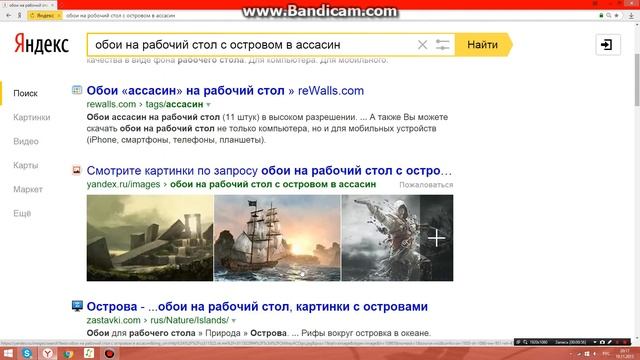Open Skype from the taskbar
The image size is (640, 360).
click(x=27, y=353)
